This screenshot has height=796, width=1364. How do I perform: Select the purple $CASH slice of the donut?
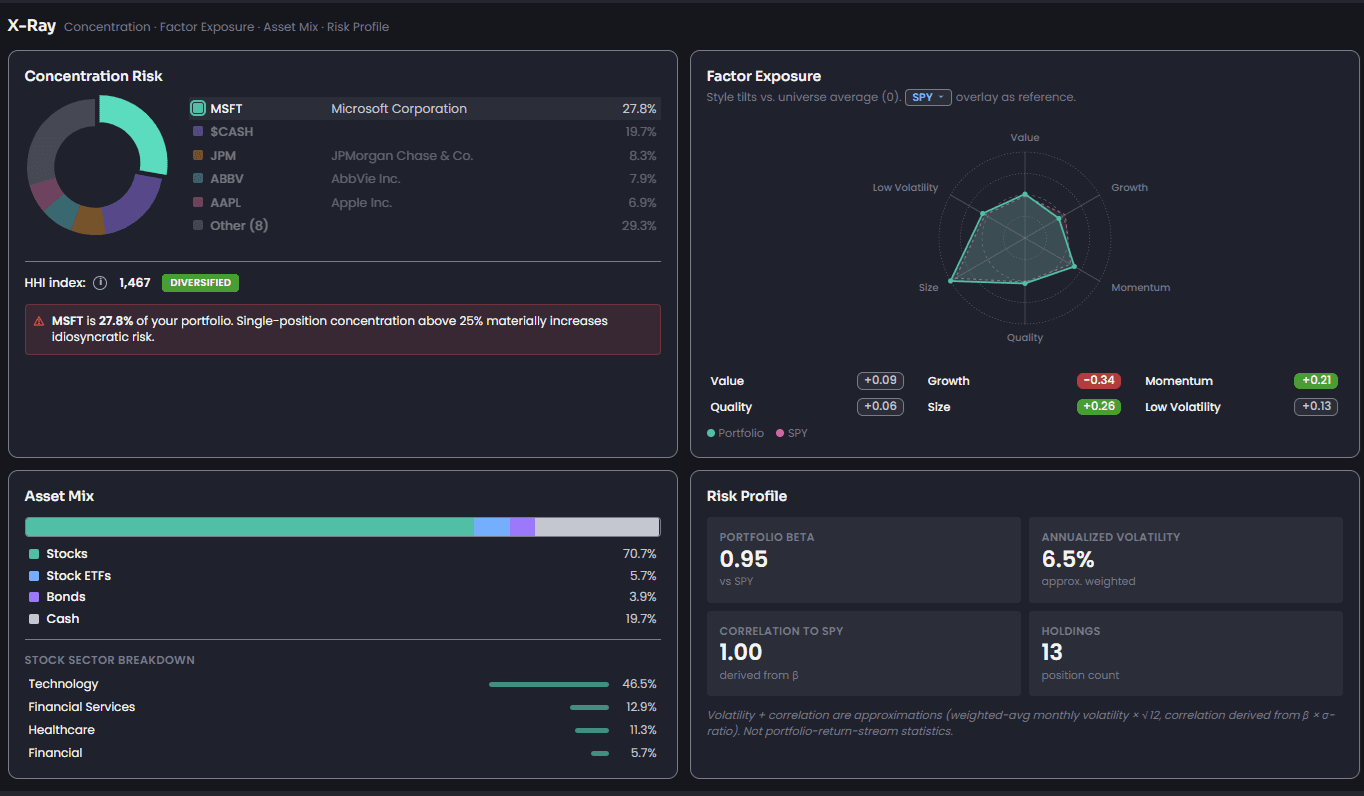pos(135,207)
